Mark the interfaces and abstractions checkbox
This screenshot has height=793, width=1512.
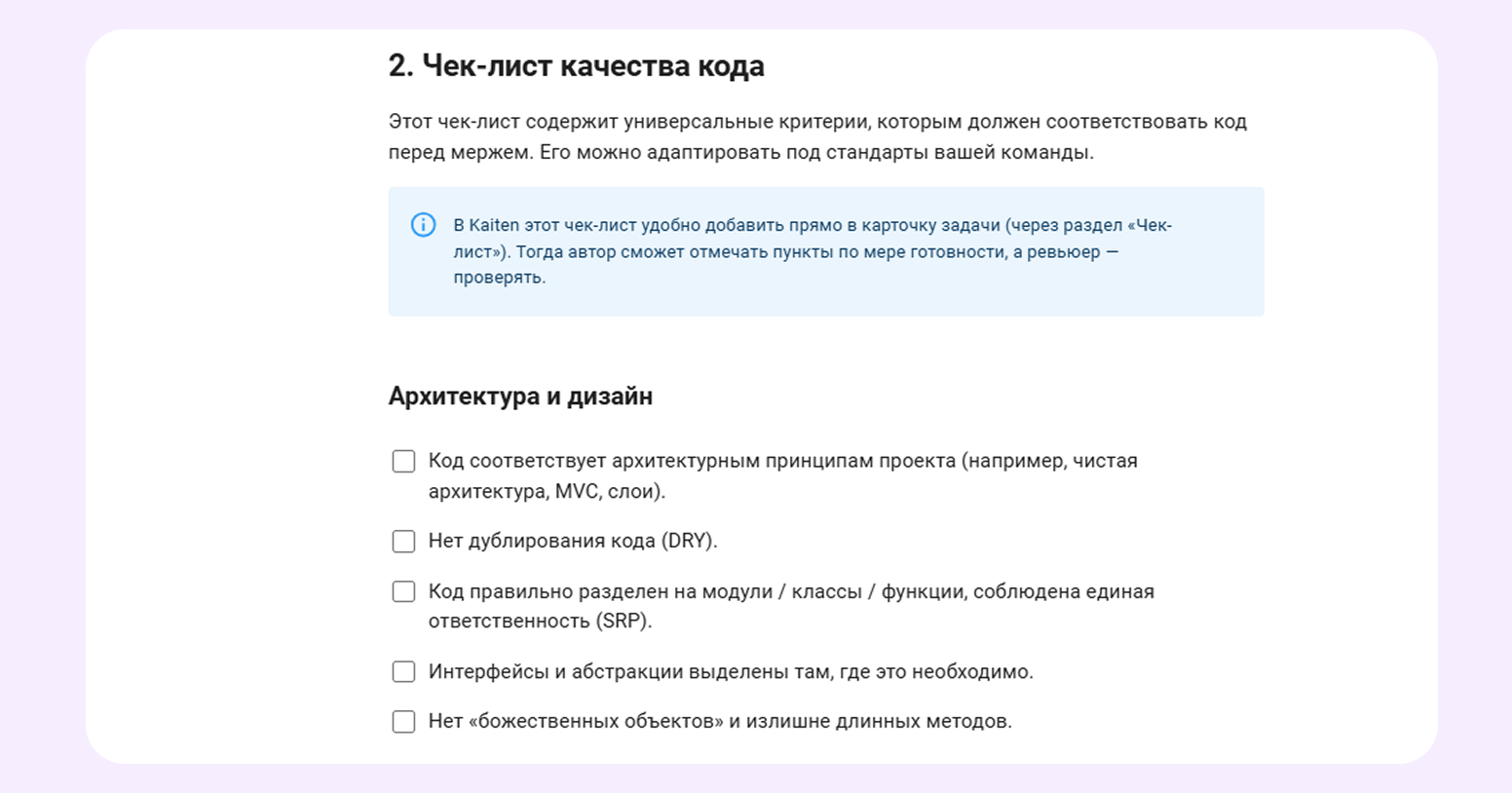403,671
